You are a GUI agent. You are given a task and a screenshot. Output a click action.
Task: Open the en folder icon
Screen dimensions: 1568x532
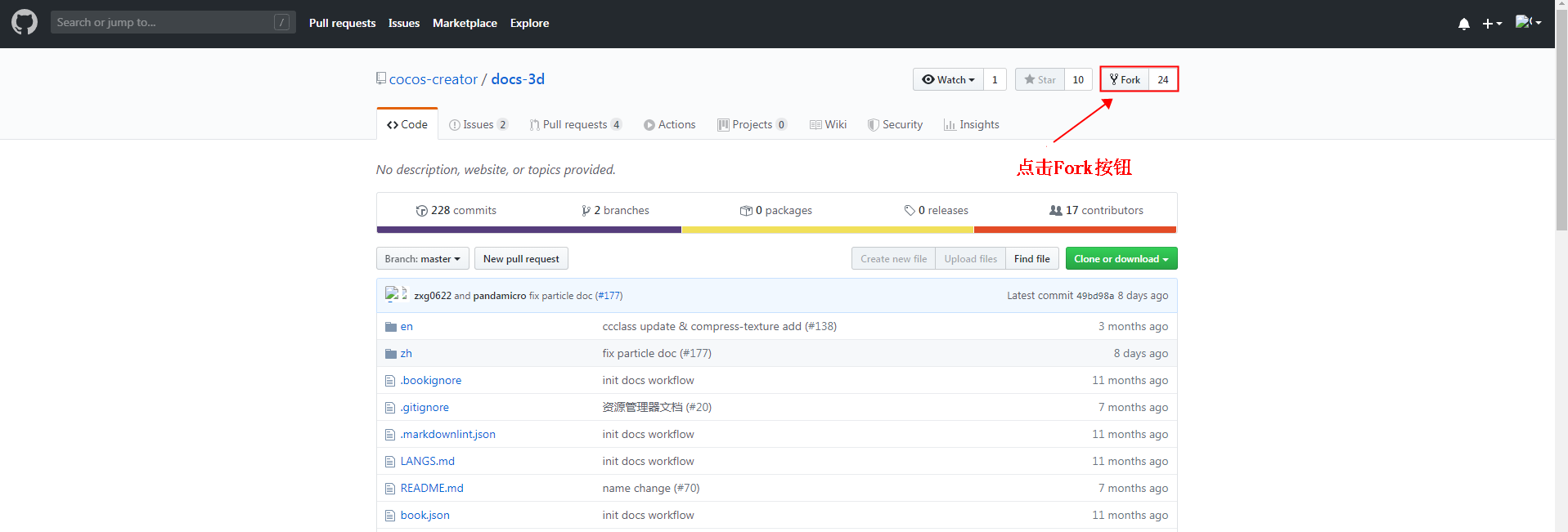coord(391,327)
